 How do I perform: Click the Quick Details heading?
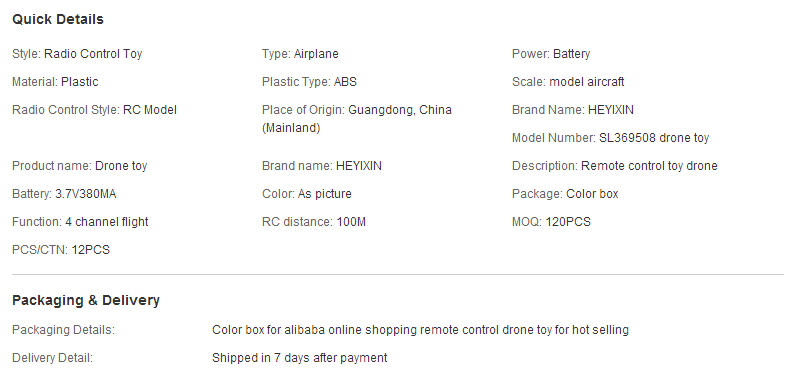[58, 20]
